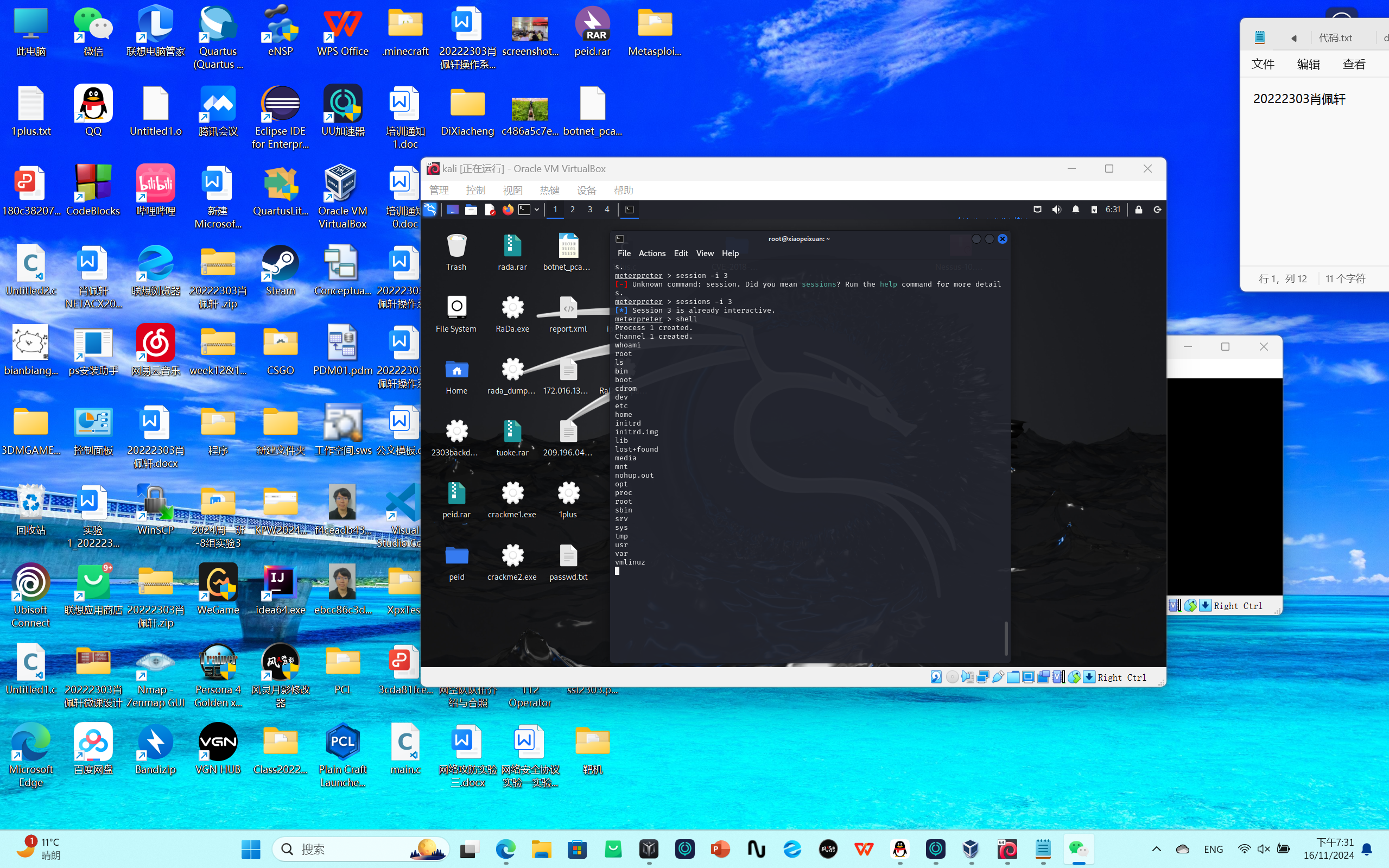
Task: Open VirtualBox 控制 menu
Action: tap(476, 190)
